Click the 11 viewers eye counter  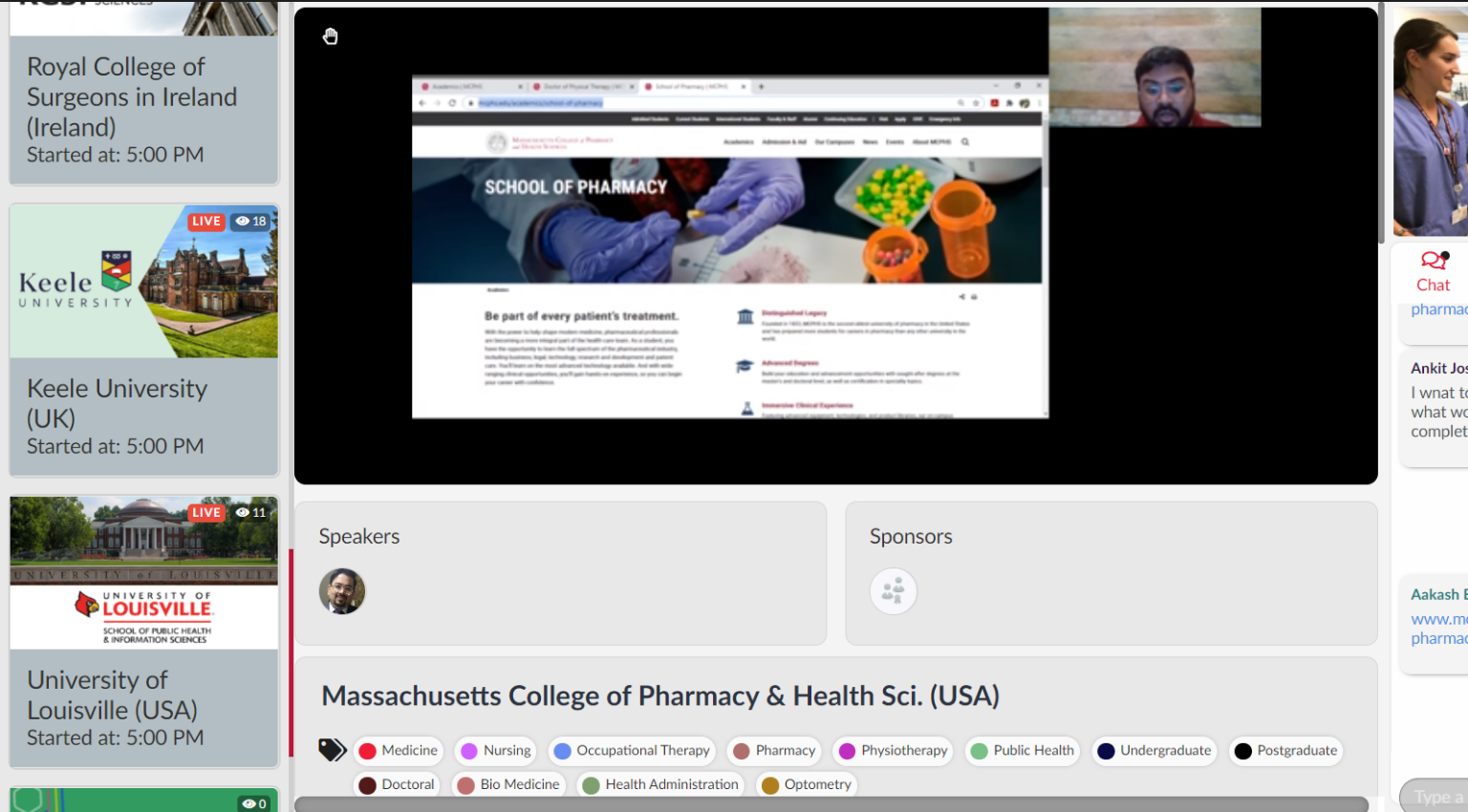pyautogui.click(x=251, y=512)
